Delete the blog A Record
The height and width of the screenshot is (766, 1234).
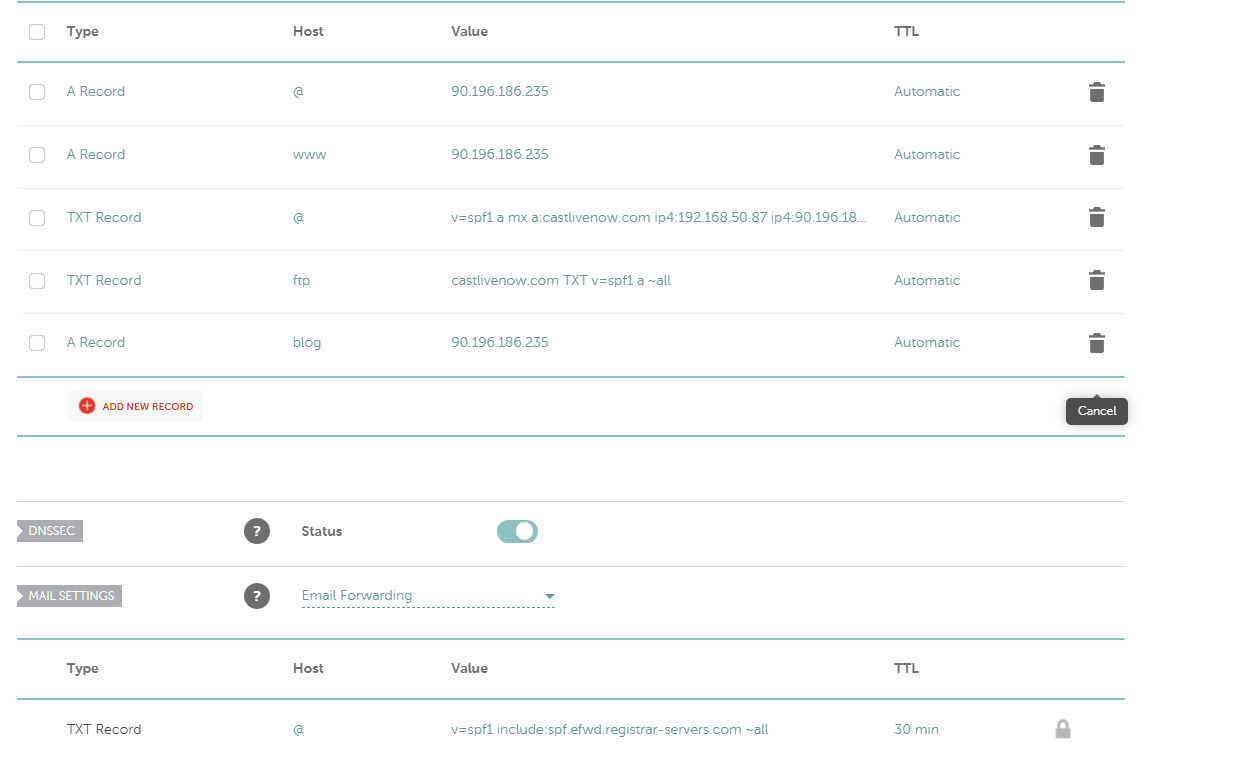(x=1097, y=343)
